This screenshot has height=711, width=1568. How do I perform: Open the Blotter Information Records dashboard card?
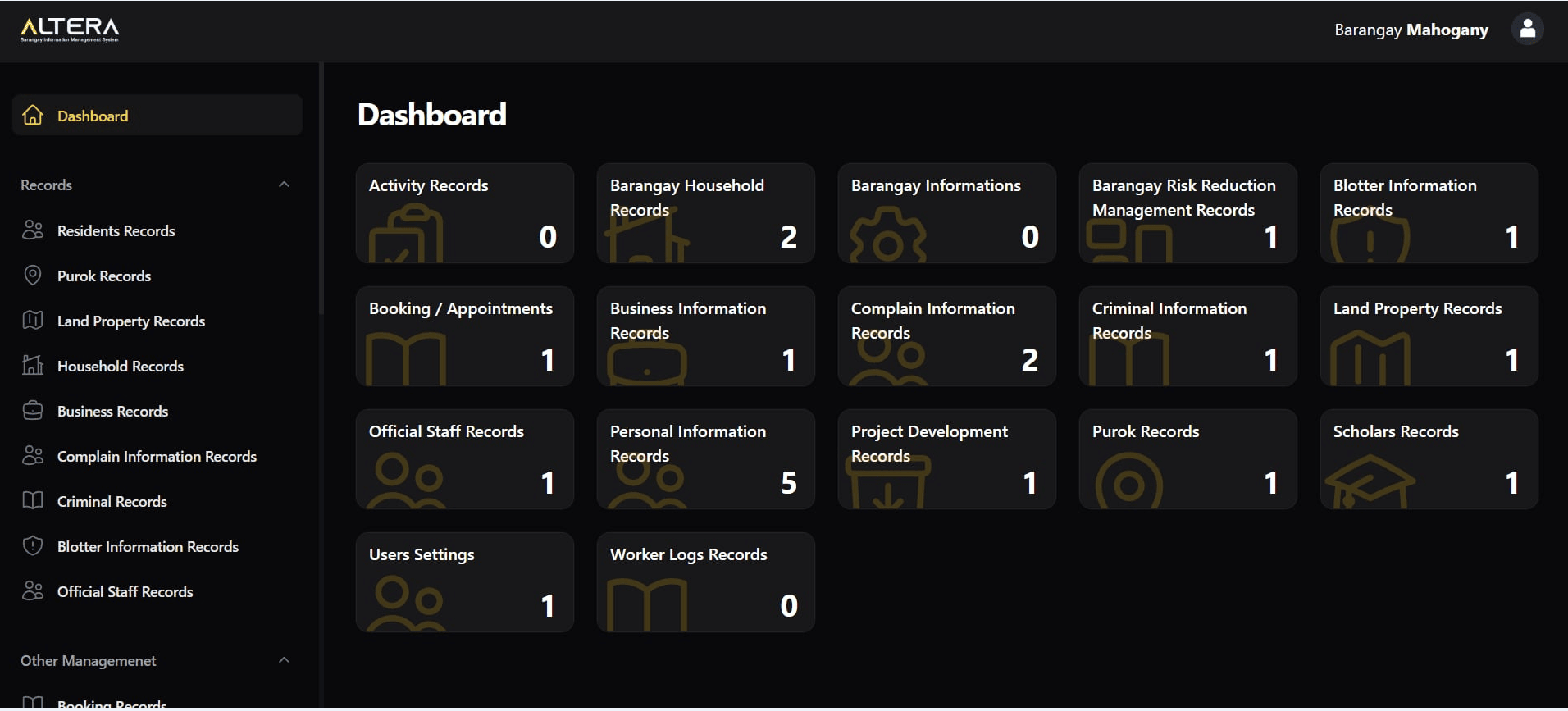pyautogui.click(x=1429, y=213)
